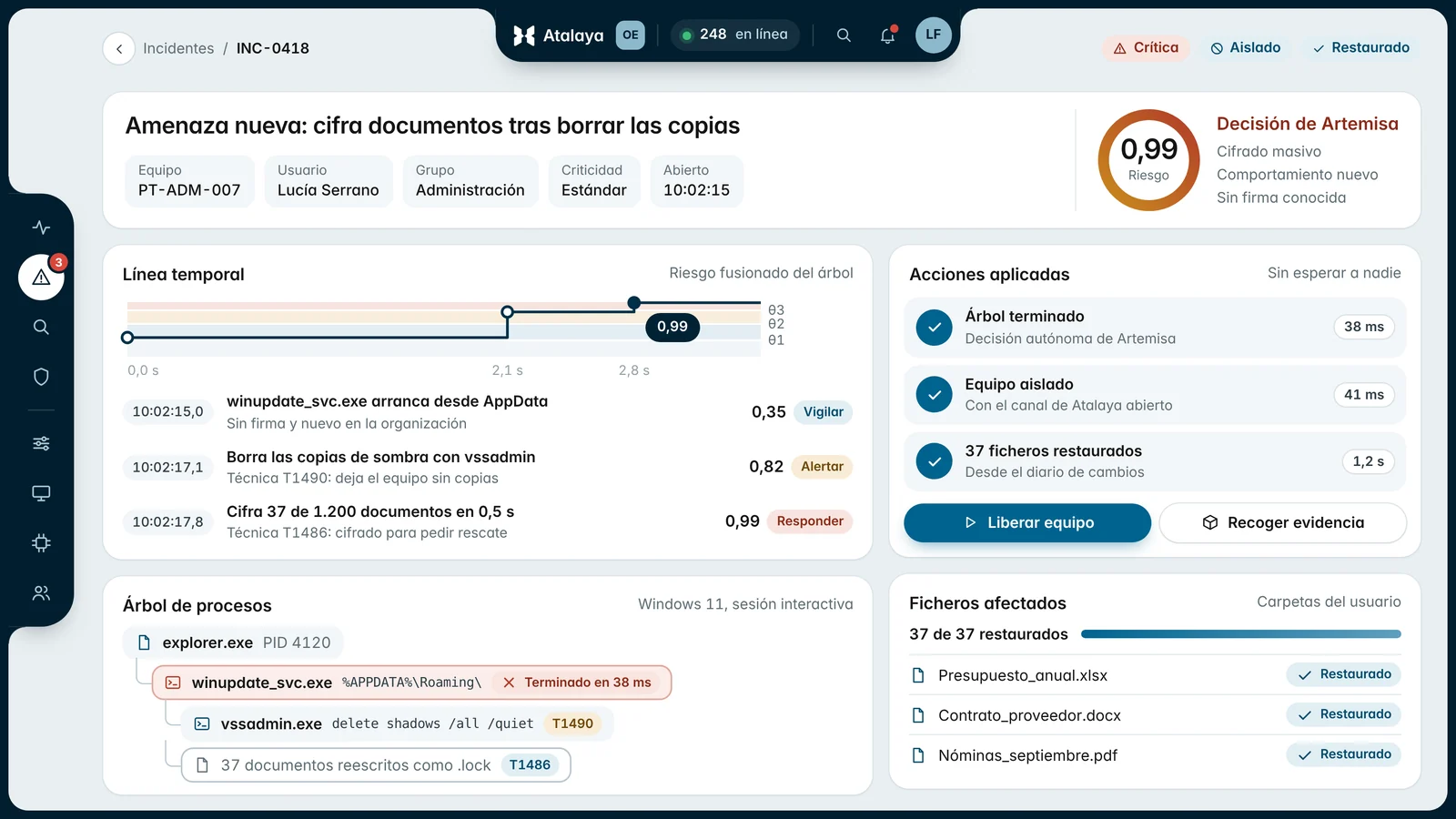Open the sliders settings sidebar icon
The width and height of the screenshot is (1456, 819).
[41, 443]
